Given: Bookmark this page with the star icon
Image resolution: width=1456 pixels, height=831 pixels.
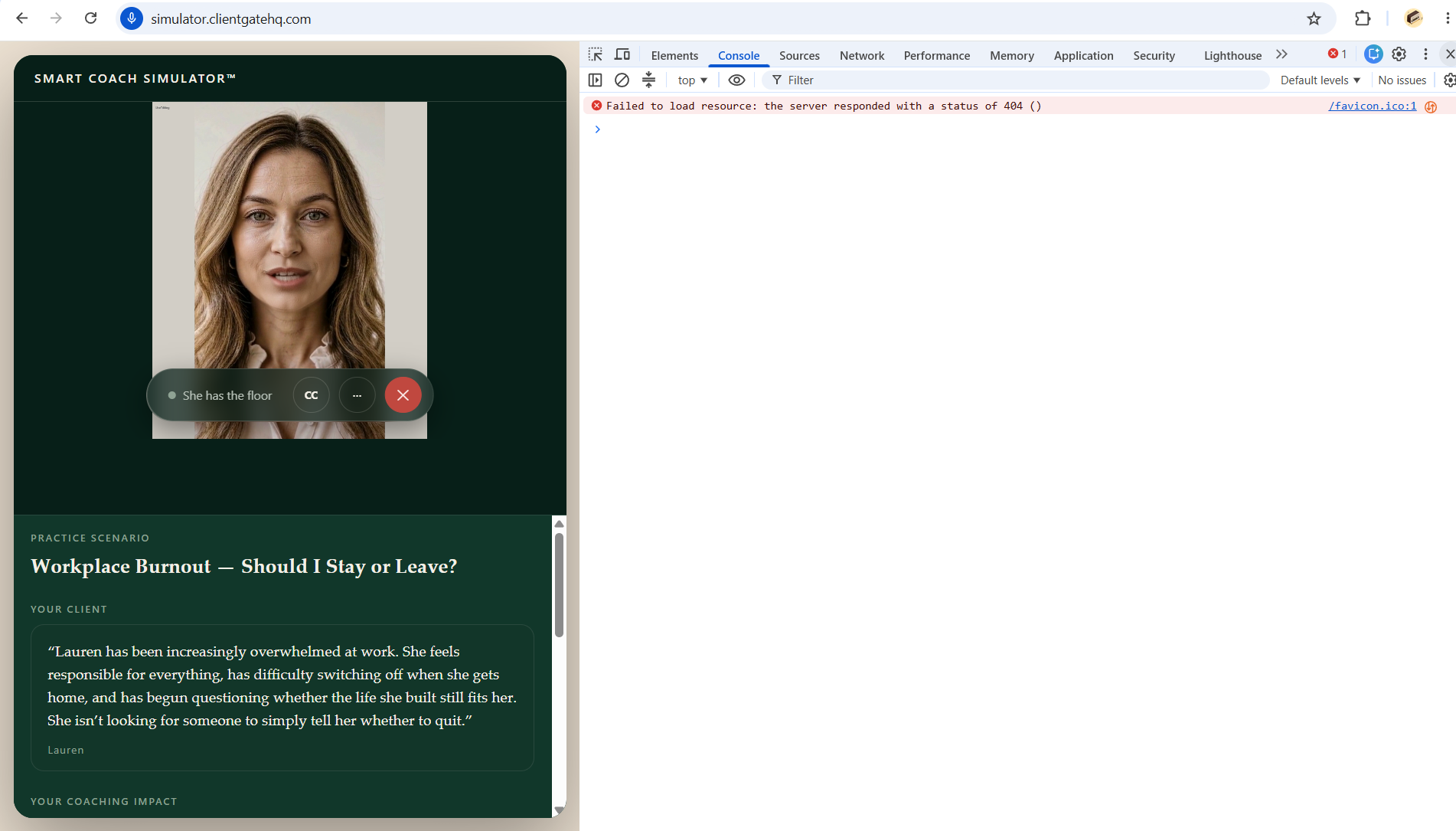Looking at the screenshot, I should pos(1314,18).
